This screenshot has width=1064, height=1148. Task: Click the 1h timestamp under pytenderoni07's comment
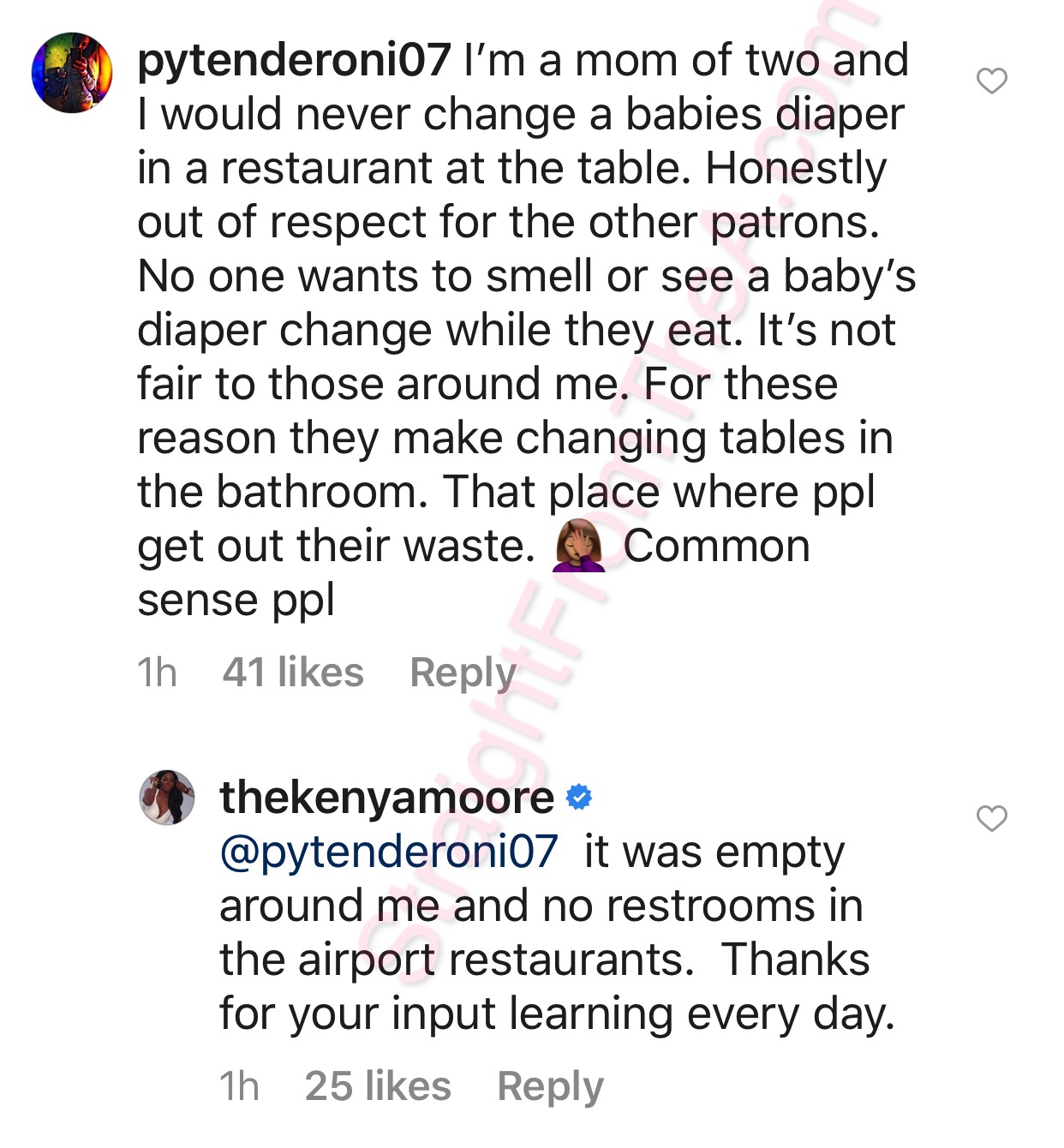(157, 673)
